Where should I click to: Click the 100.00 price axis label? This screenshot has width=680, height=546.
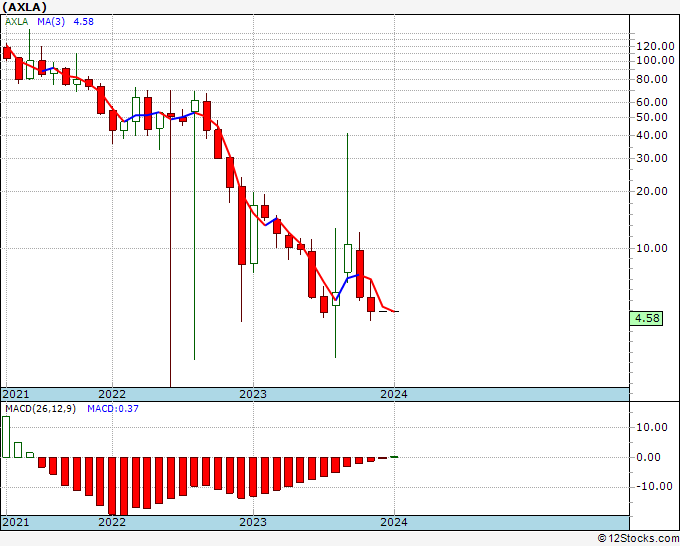pos(655,60)
